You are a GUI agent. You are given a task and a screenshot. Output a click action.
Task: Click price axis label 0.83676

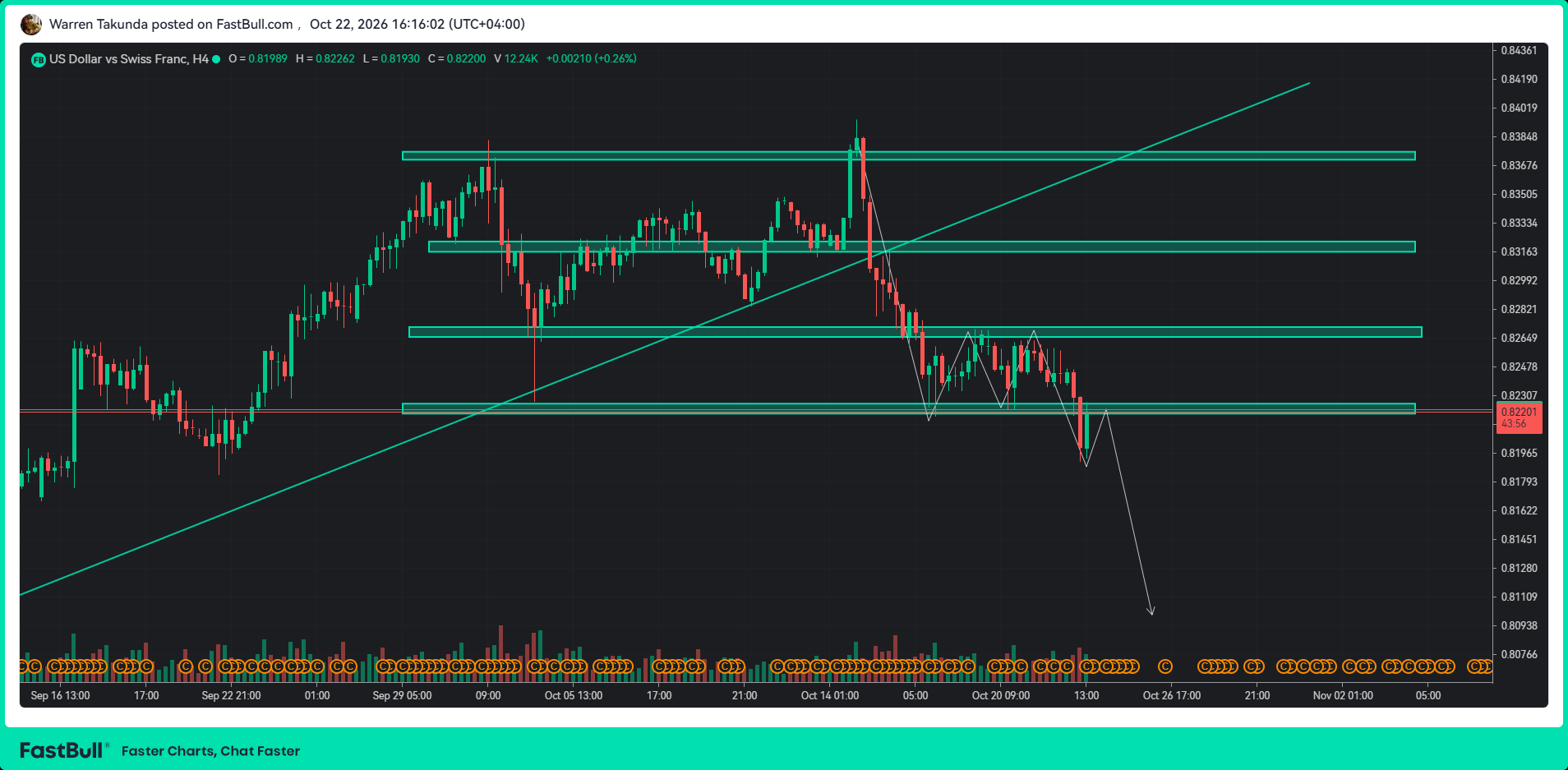1519,165
